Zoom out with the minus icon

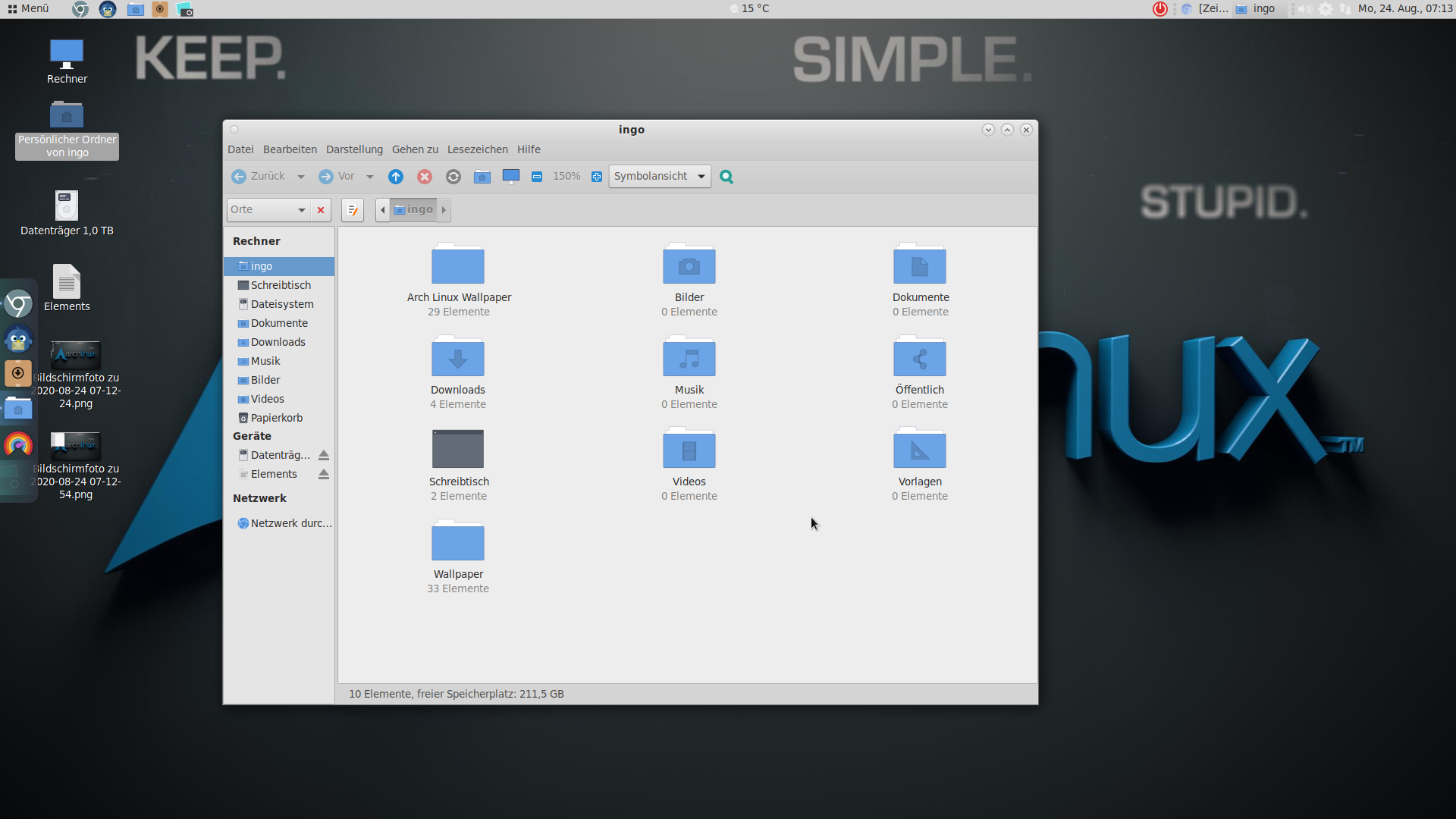[x=537, y=177]
